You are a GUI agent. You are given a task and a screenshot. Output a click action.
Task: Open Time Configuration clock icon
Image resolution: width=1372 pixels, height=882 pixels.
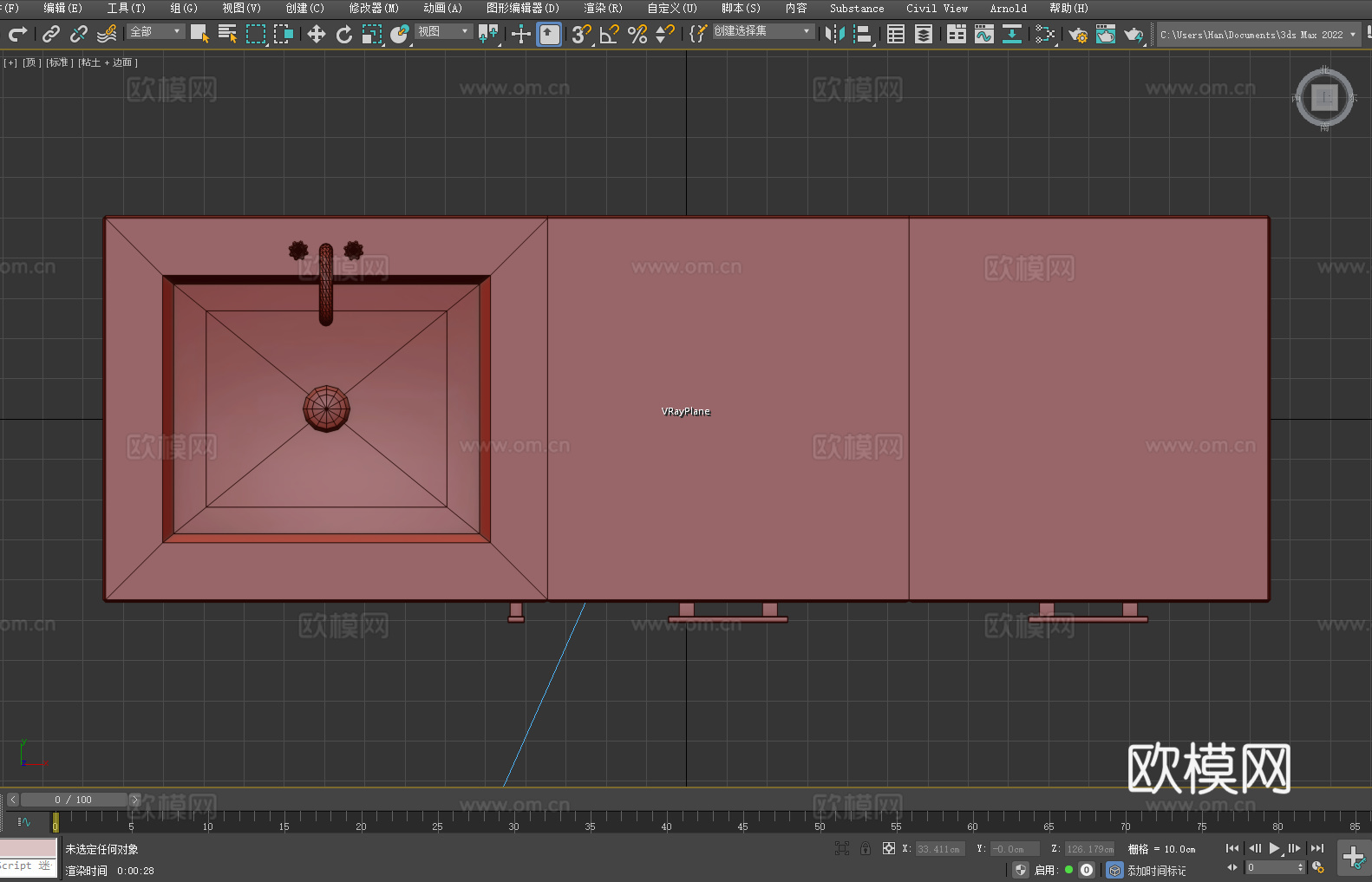(x=1318, y=867)
